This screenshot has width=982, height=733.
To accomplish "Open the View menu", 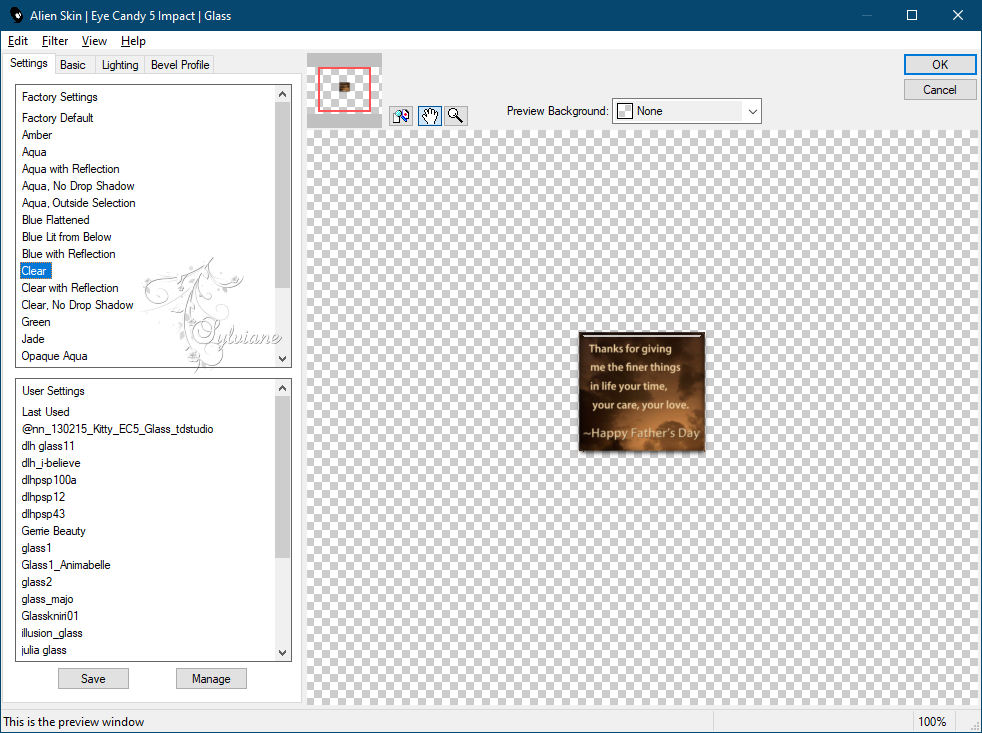I will (94, 41).
